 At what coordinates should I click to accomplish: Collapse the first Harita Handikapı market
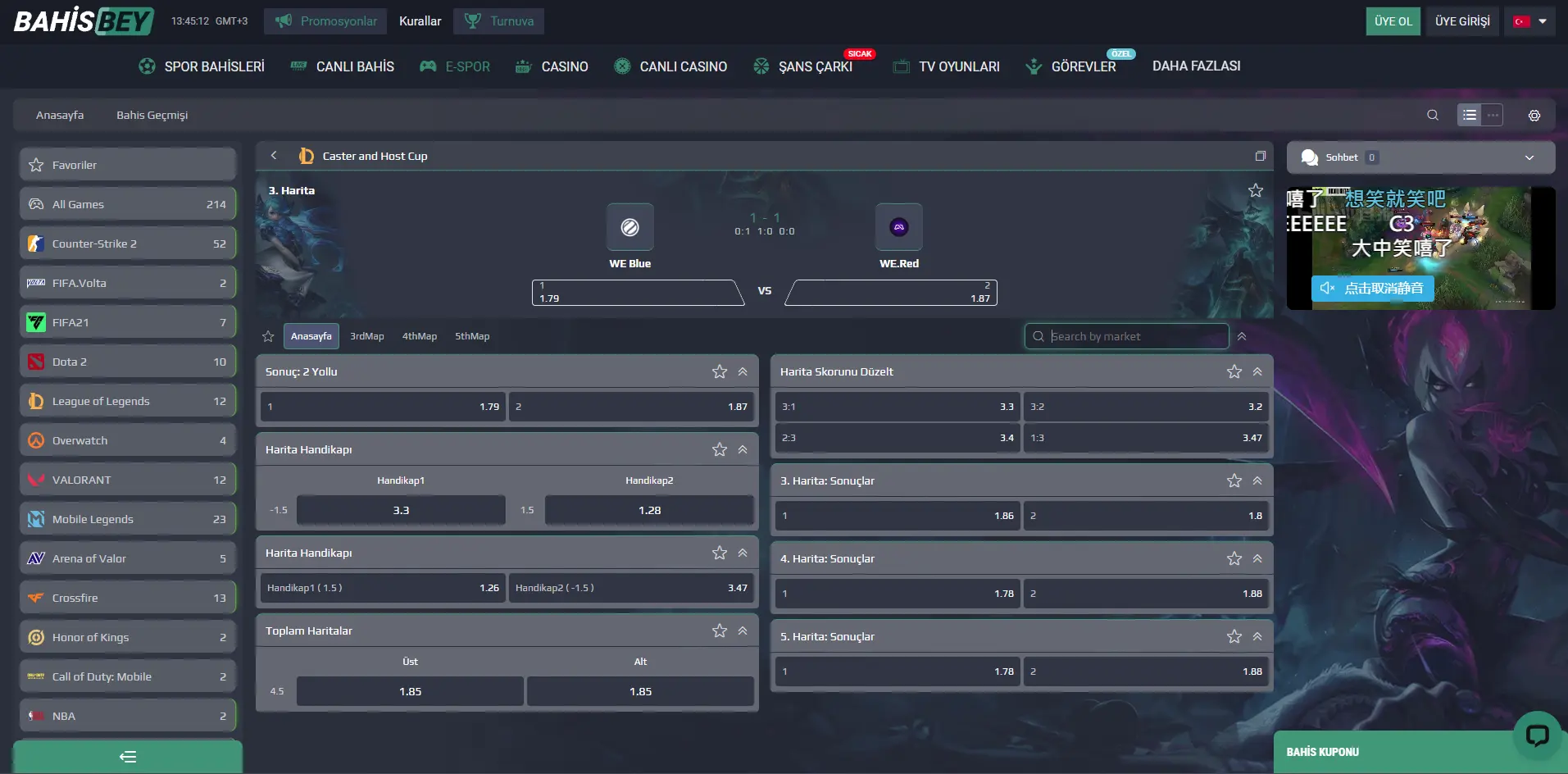(743, 449)
